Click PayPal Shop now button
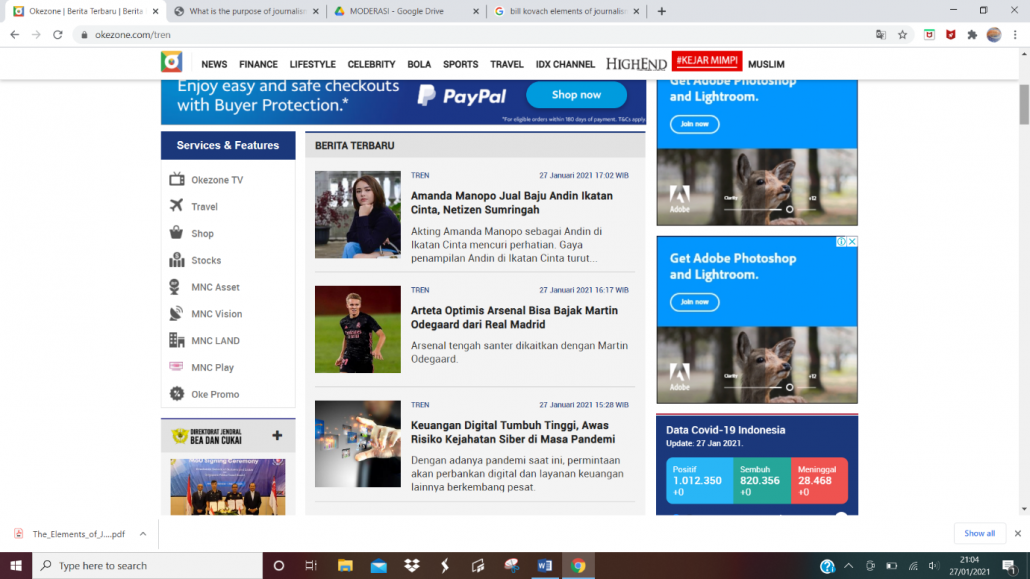1030x579 pixels. click(x=576, y=95)
